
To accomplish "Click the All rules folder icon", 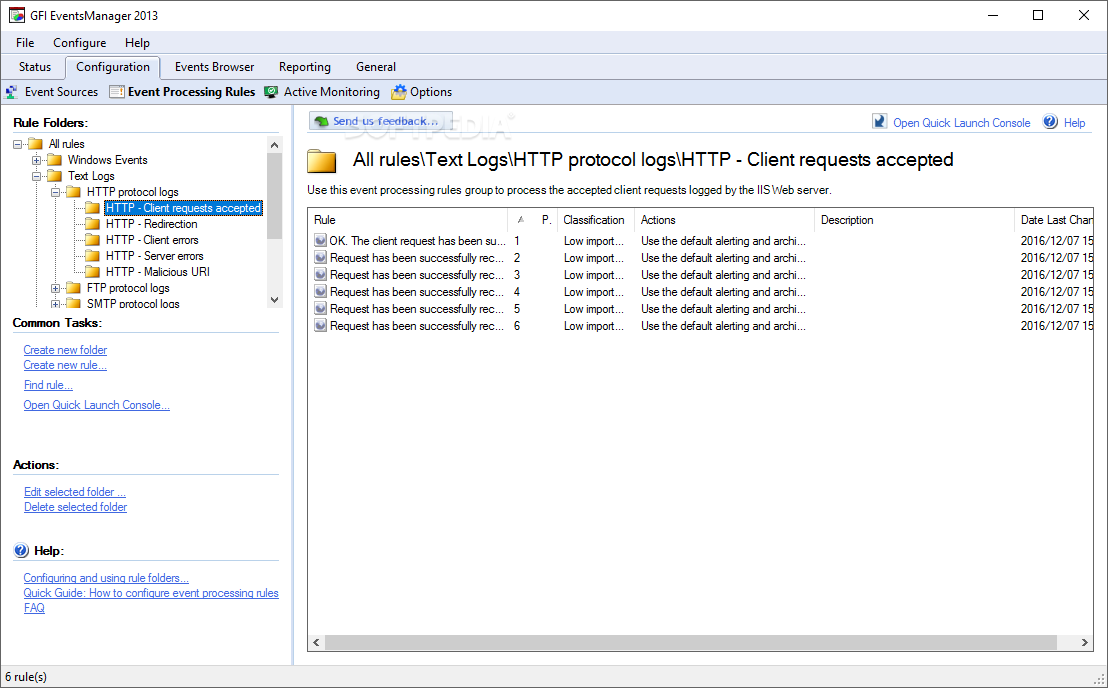I will (x=35, y=144).
